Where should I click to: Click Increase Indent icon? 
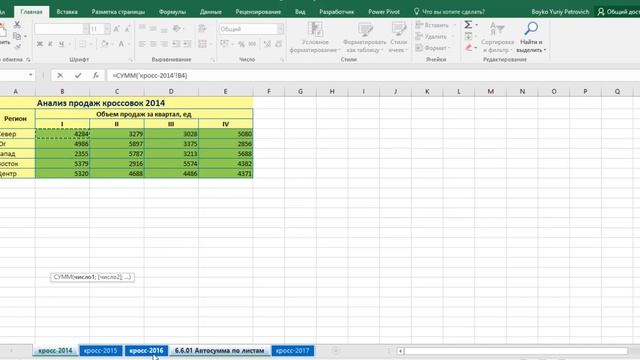pos(187,44)
